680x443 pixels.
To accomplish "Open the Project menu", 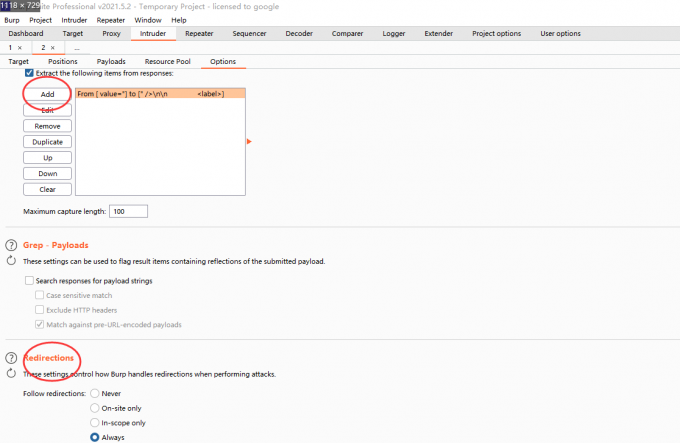I will pos(40,20).
